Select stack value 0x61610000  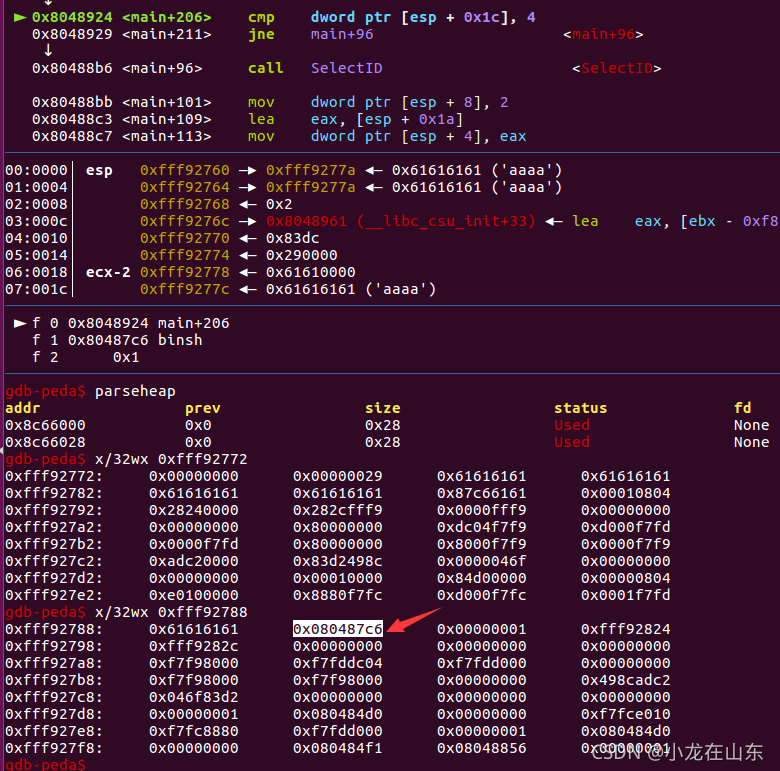310,272
